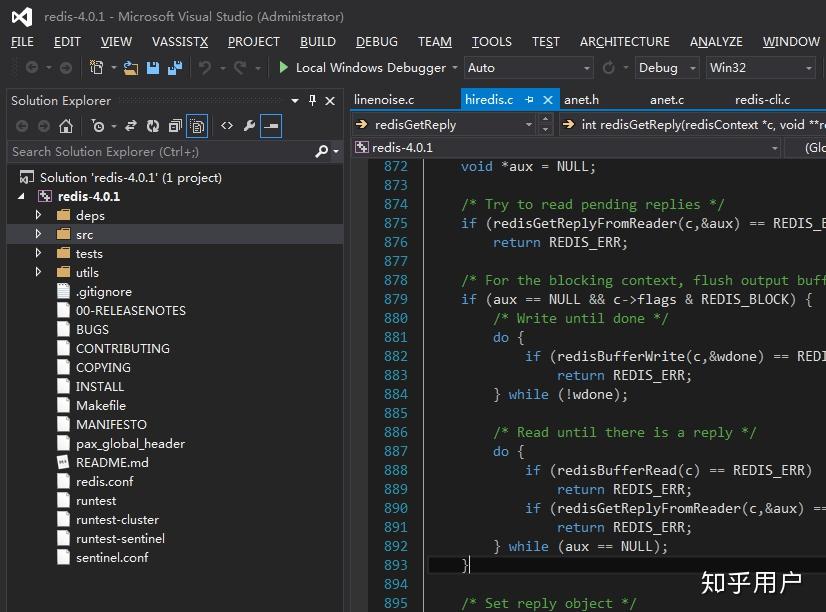Click the Save All toolbar icon

pos(175,68)
